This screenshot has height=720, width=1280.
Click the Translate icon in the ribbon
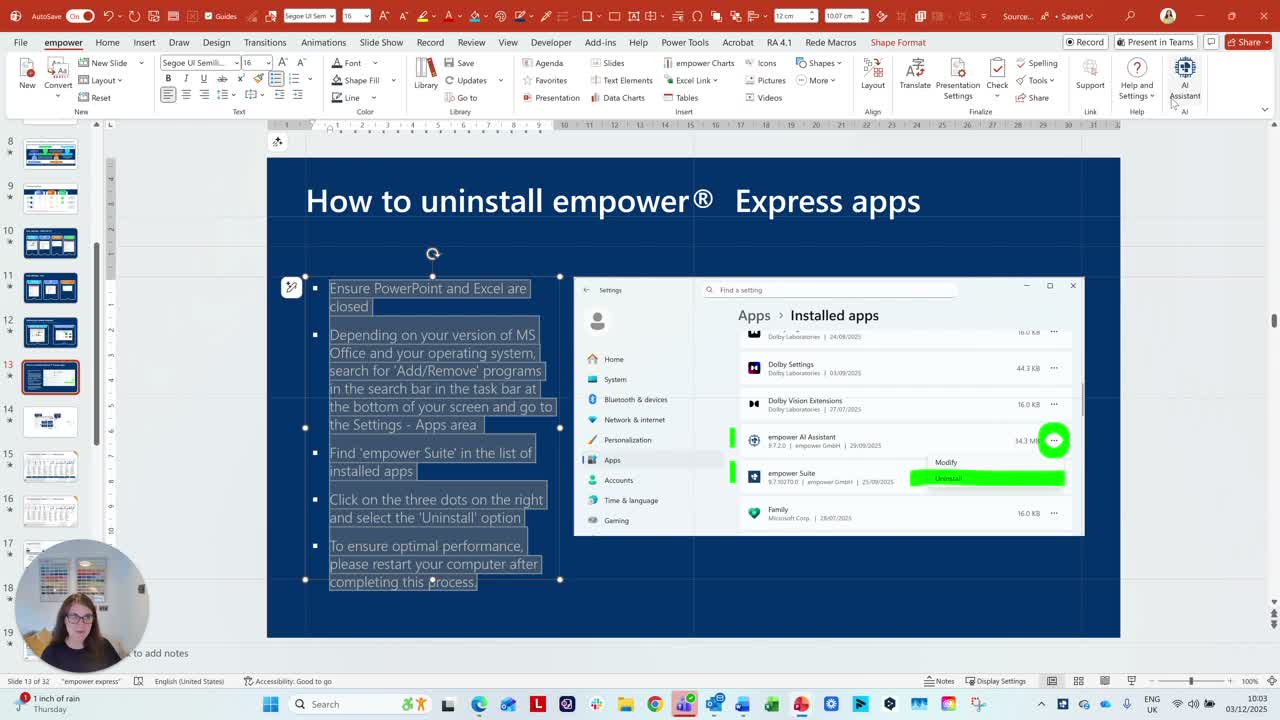coord(914,74)
